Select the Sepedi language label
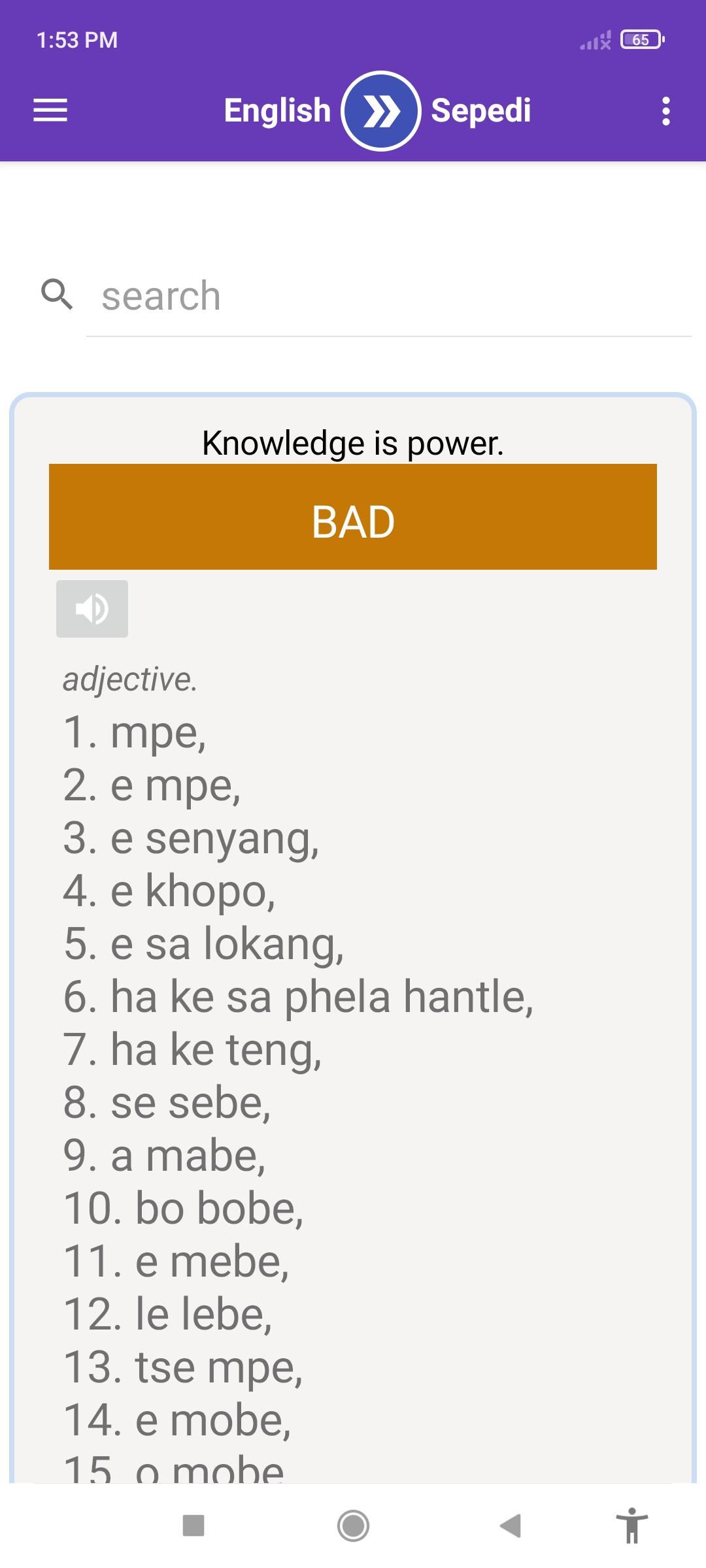 [x=481, y=110]
